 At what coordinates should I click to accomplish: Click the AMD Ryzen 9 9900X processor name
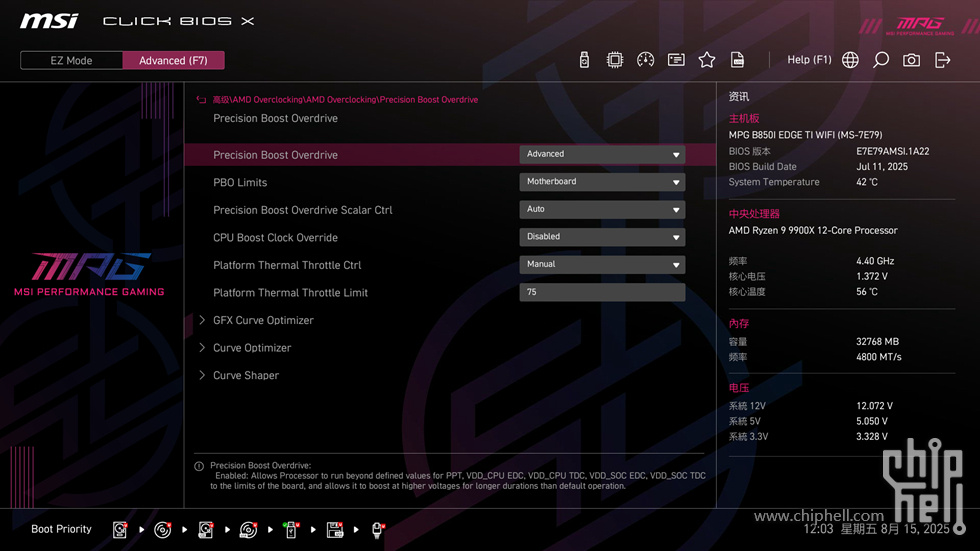[x=812, y=231]
